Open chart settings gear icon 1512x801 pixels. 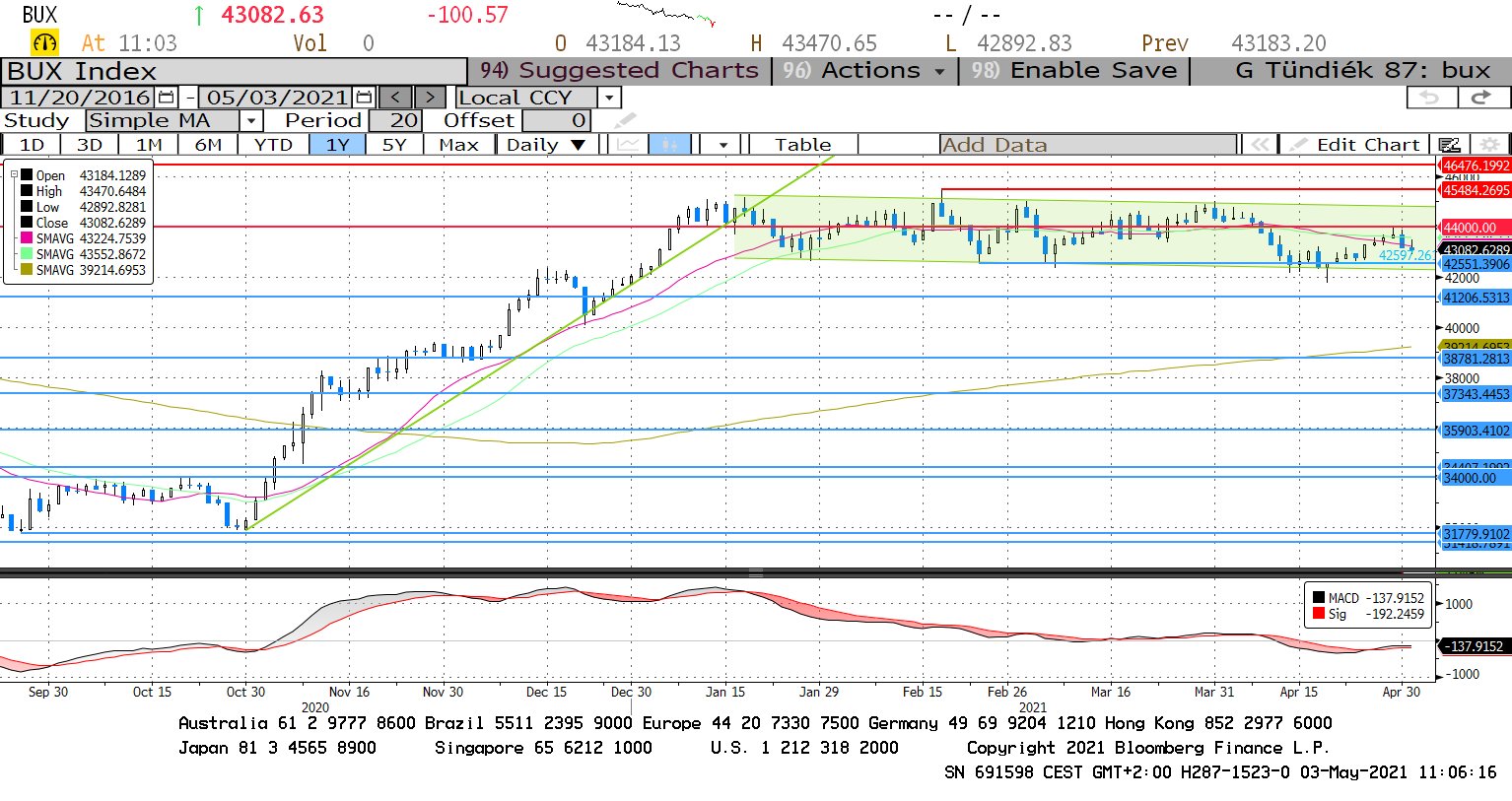point(1489,145)
